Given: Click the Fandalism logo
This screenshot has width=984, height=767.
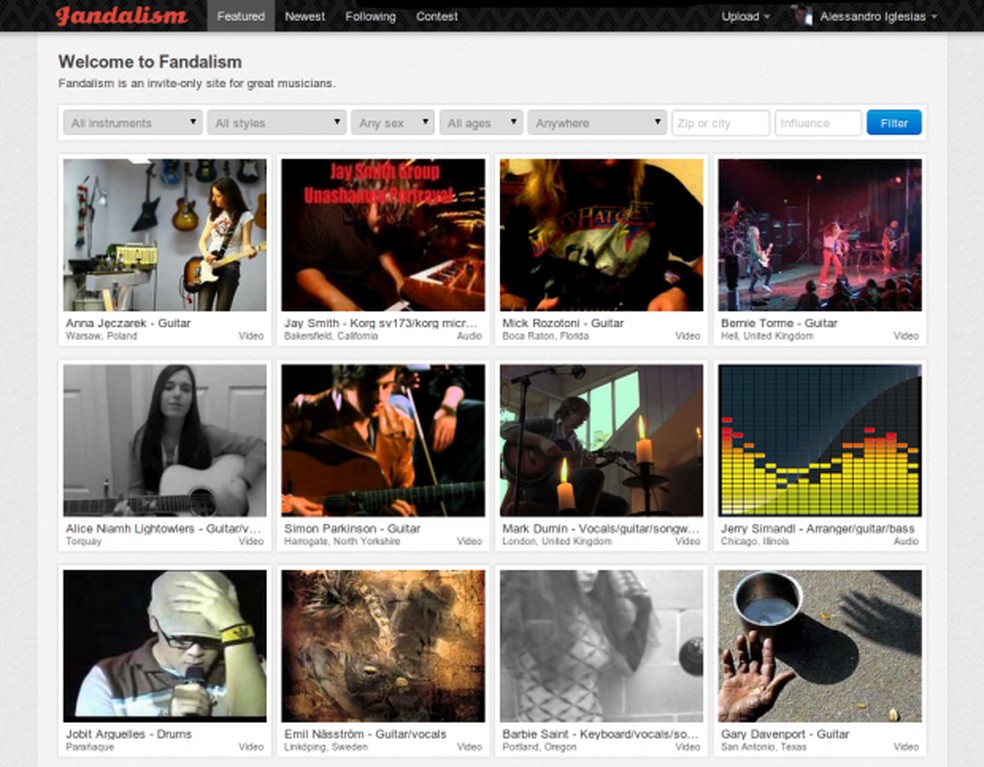Looking at the screenshot, I should 121,16.
